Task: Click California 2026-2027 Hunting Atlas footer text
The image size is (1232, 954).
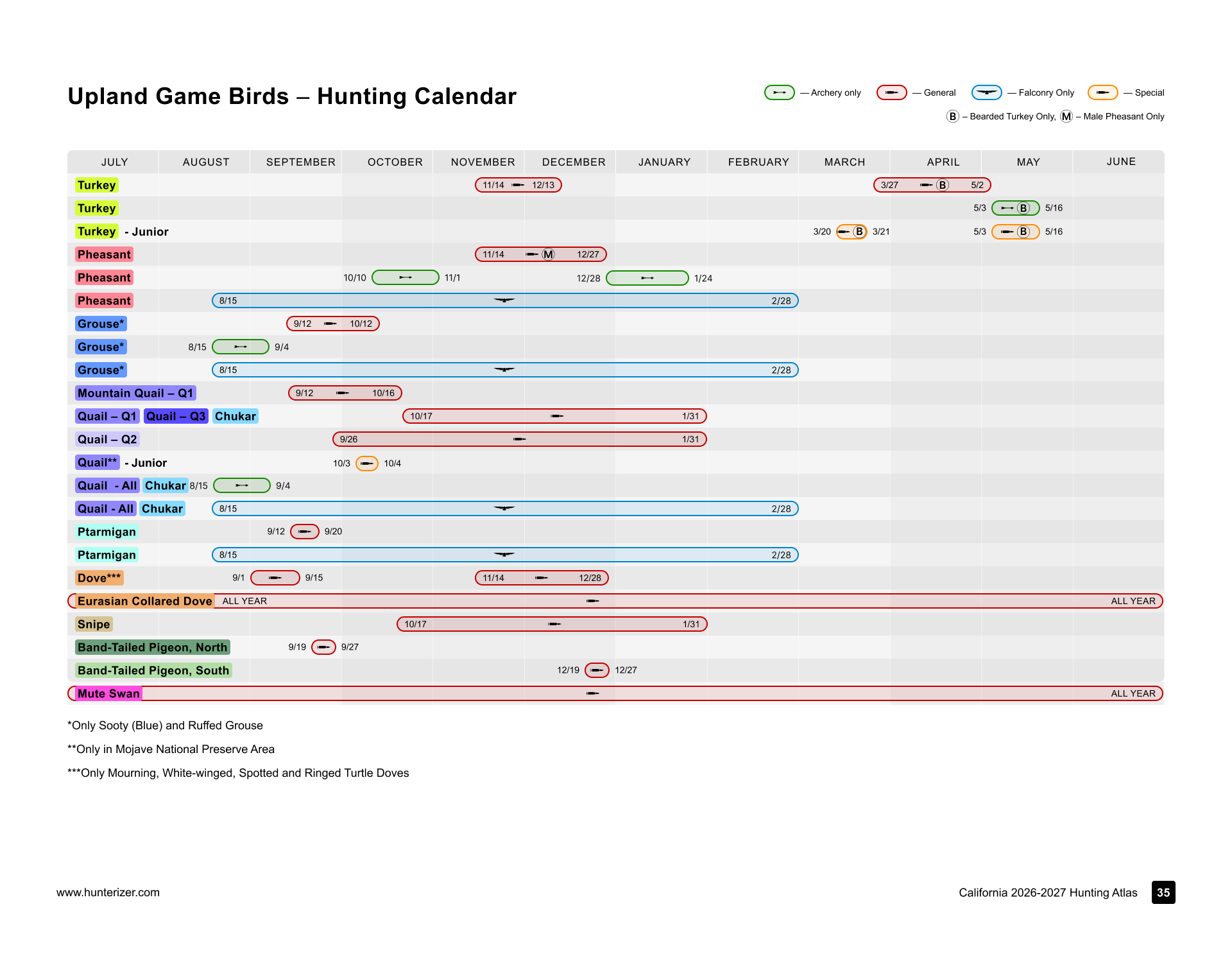Action: click(1048, 892)
